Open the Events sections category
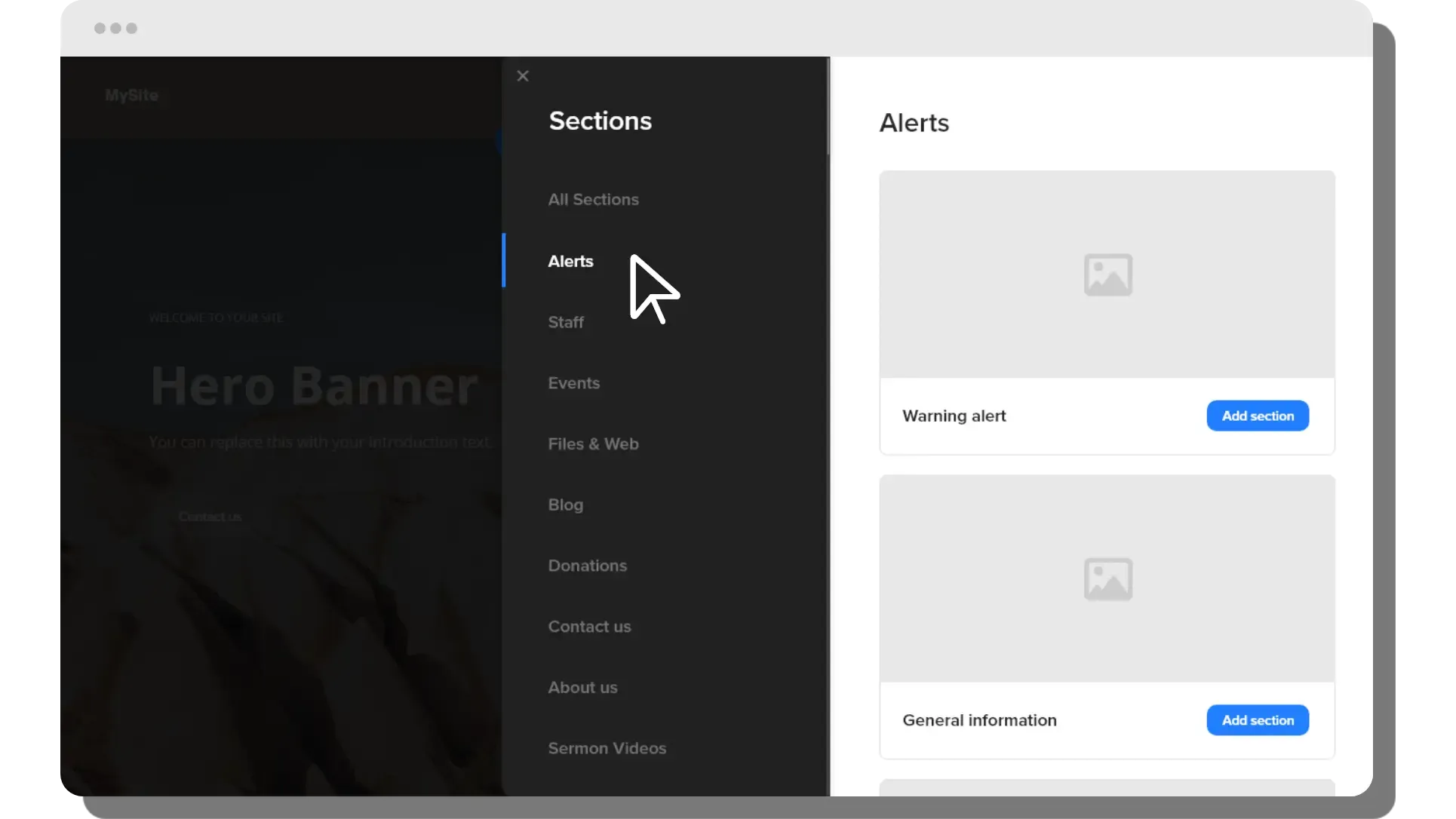The image size is (1456, 819). tap(573, 383)
